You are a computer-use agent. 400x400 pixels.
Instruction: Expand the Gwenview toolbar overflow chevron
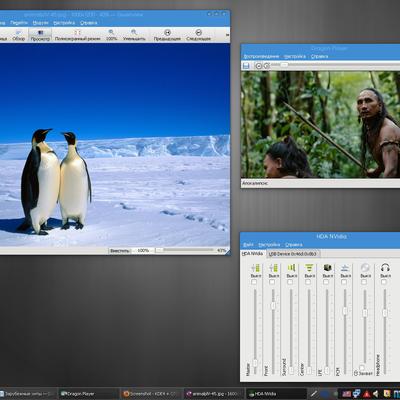point(227,35)
